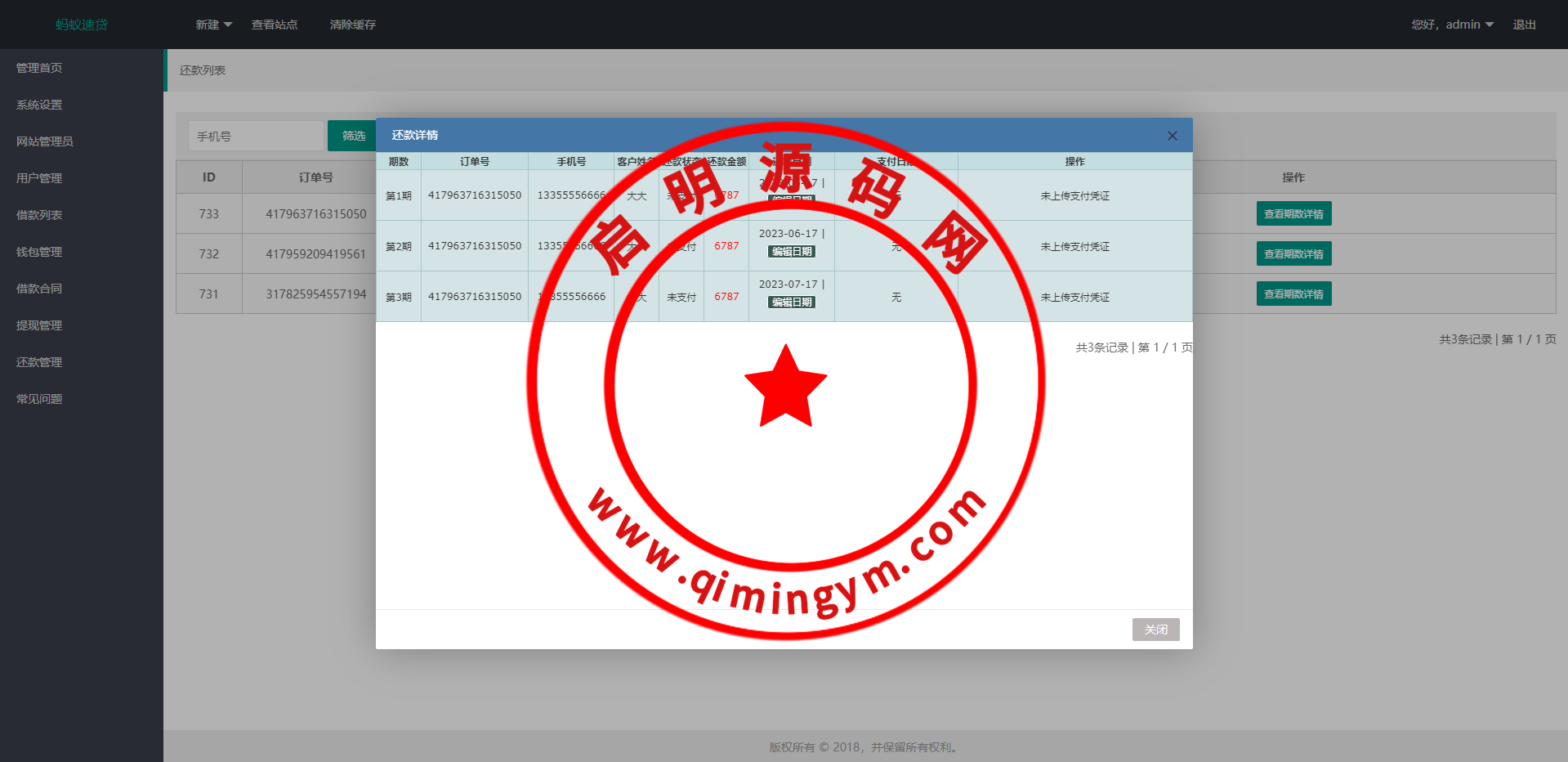This screenshot has height=762, width=1568.
Task: View period details for order ID 731
Action: pyautogui.click(x=1293, y=294)
